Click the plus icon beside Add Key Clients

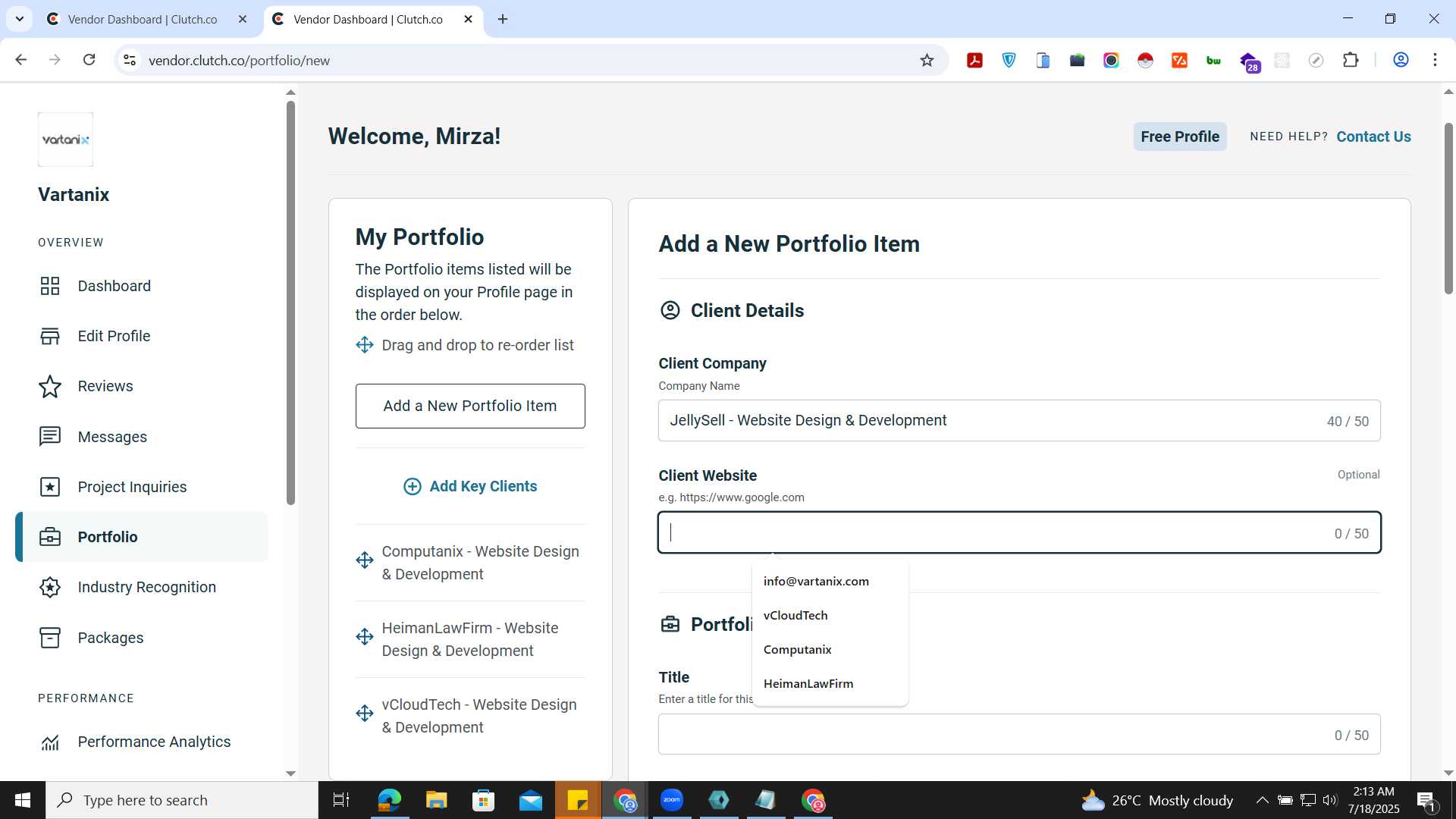point(412,486)
